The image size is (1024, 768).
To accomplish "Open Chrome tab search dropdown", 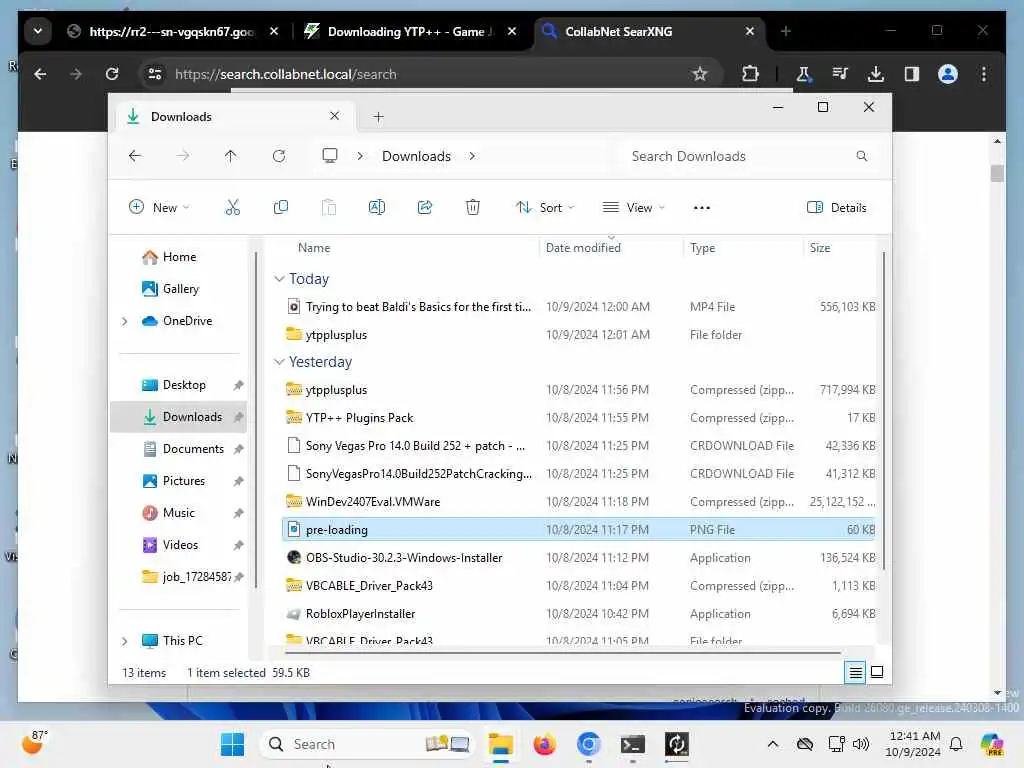I will (38, 31).
